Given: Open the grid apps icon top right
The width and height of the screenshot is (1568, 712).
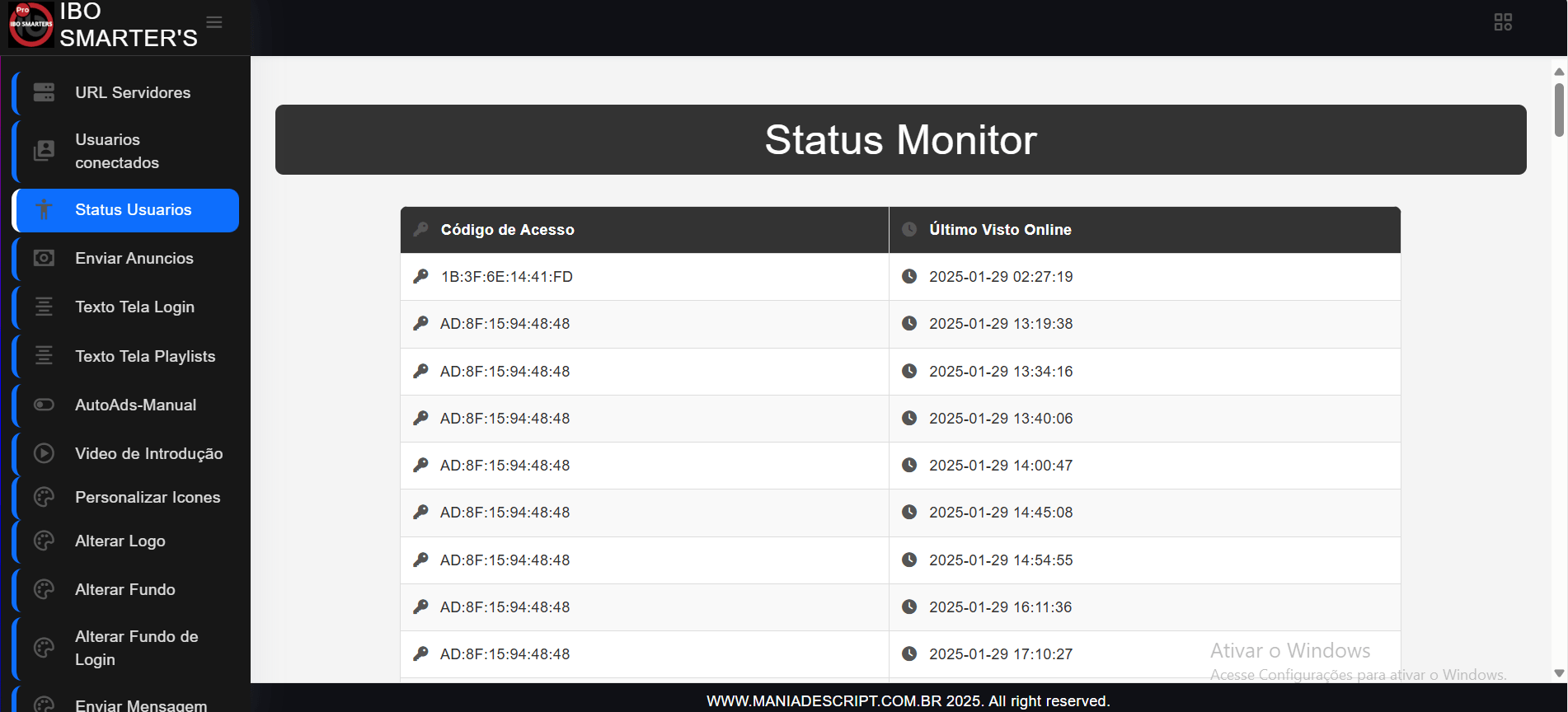Looking at the screenshot, I should coord(1502,22).
